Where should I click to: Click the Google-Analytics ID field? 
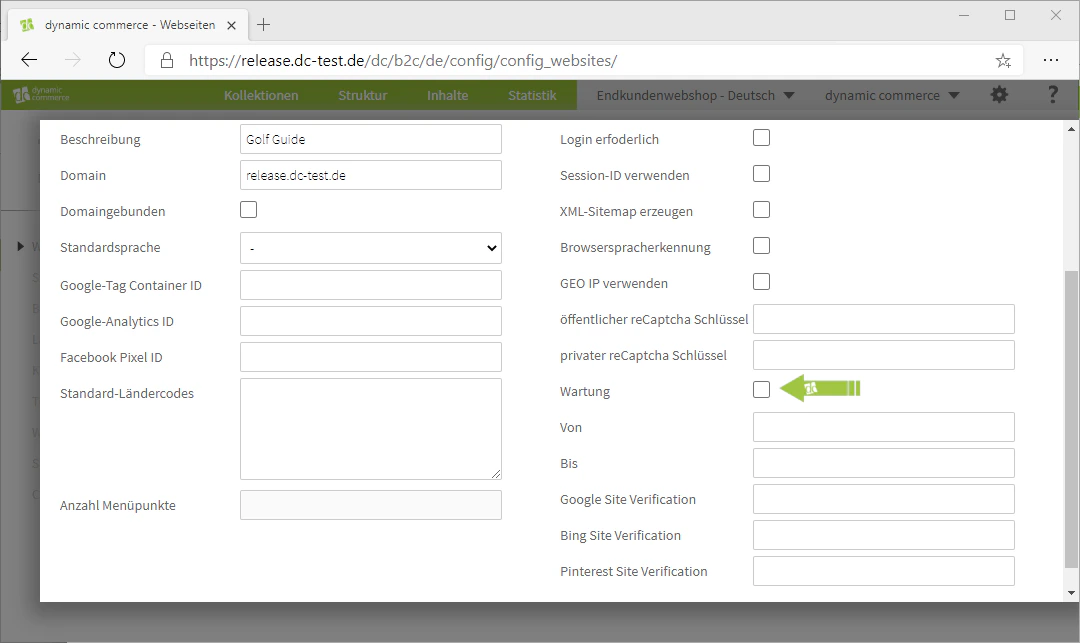pyautogui.click(x=371, y=321)
